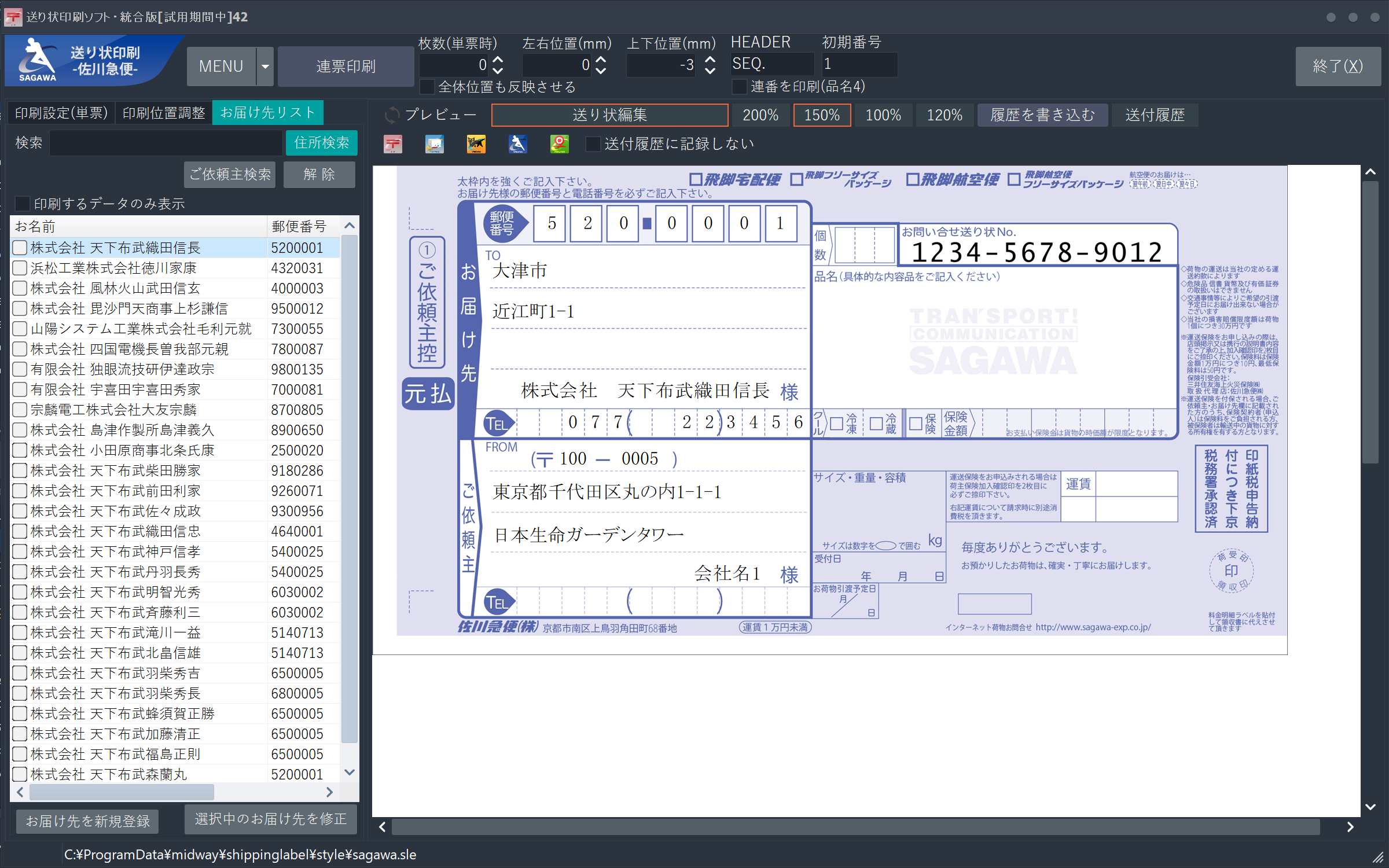Open the 送り状編集 tab
Viewport: 1389px width, 868px height.
coord(609,115)
